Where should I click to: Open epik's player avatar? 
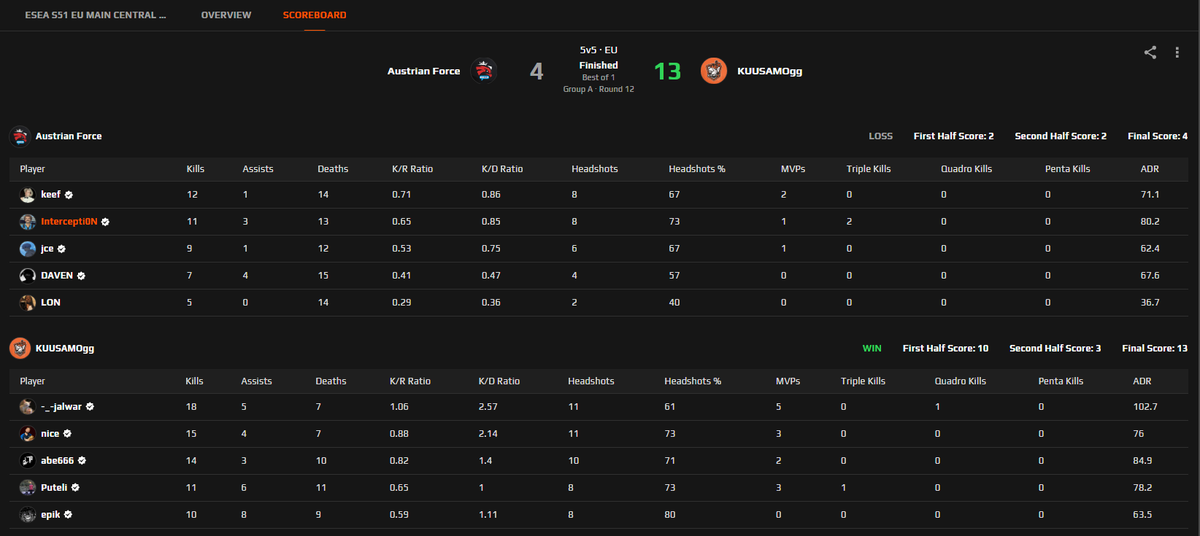point(27,514)
